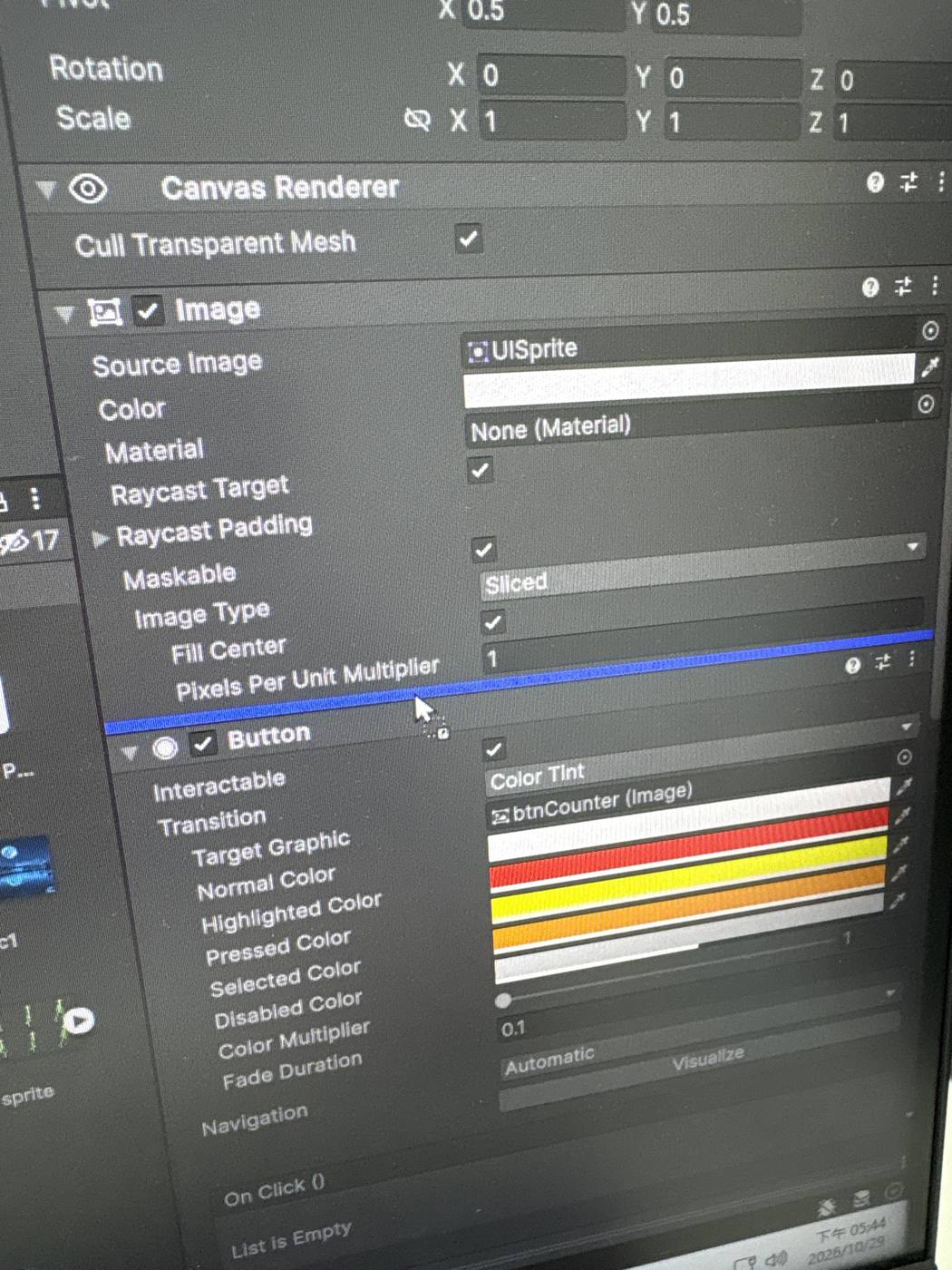Open Image component more options menu
952x1270 pixels.
coord(935,287)
